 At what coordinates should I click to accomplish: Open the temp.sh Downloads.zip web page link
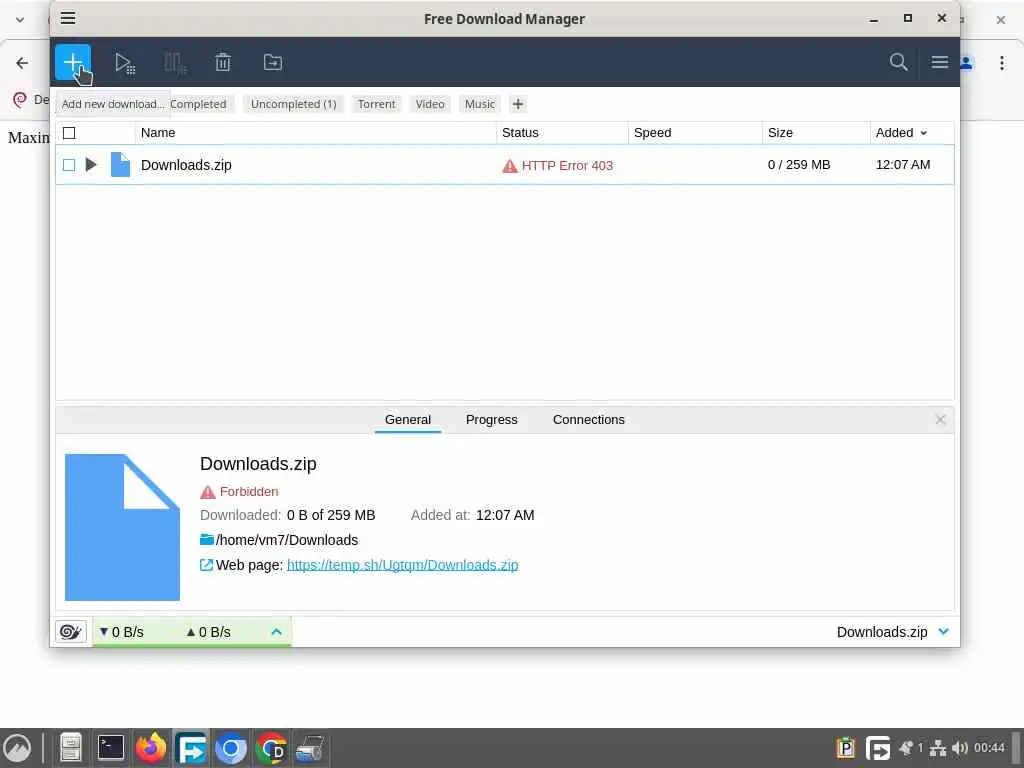pos(402,565)
